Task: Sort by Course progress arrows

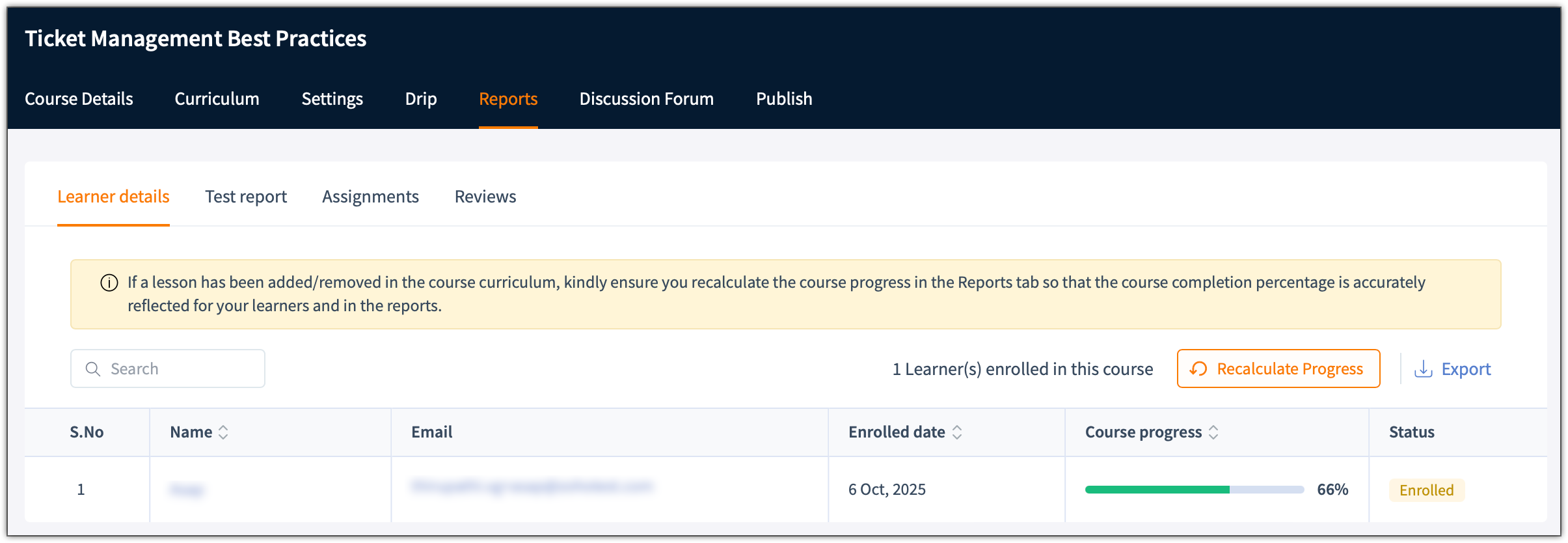Action: click(1213, 432)
